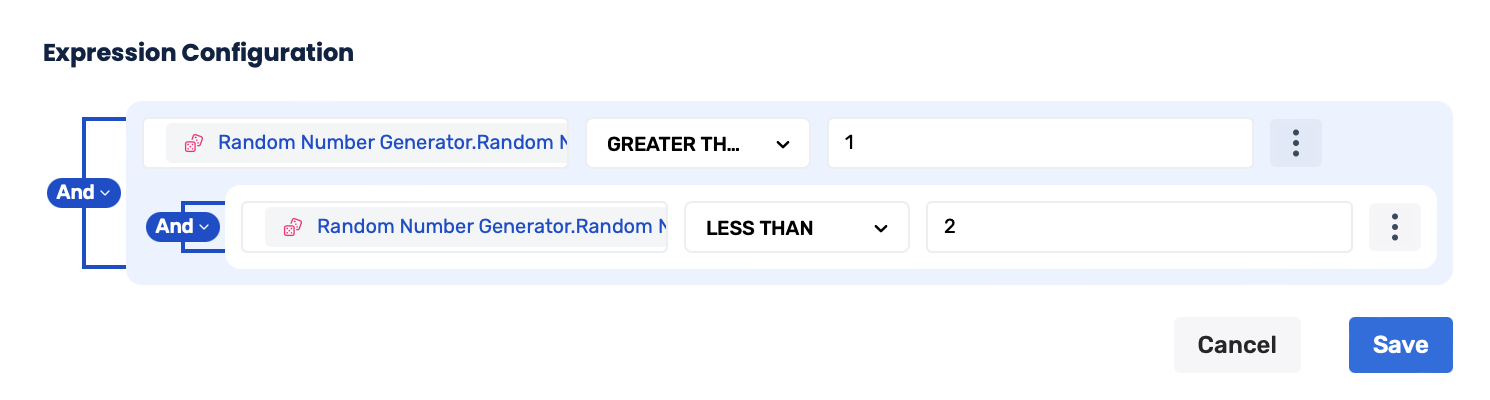Click the chevron on the inner And pill
The image size is (1490, 400).
[x=204, y=227]
